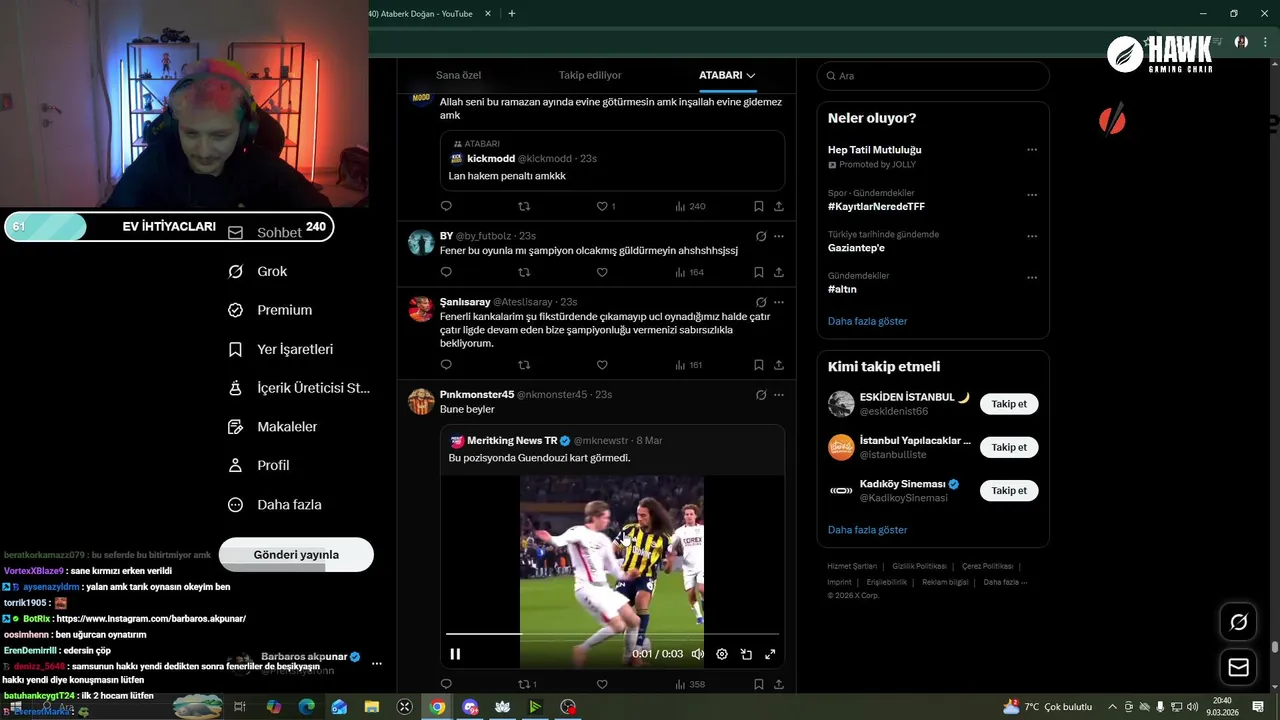Share the Şanlısaray post

[779, 365]
